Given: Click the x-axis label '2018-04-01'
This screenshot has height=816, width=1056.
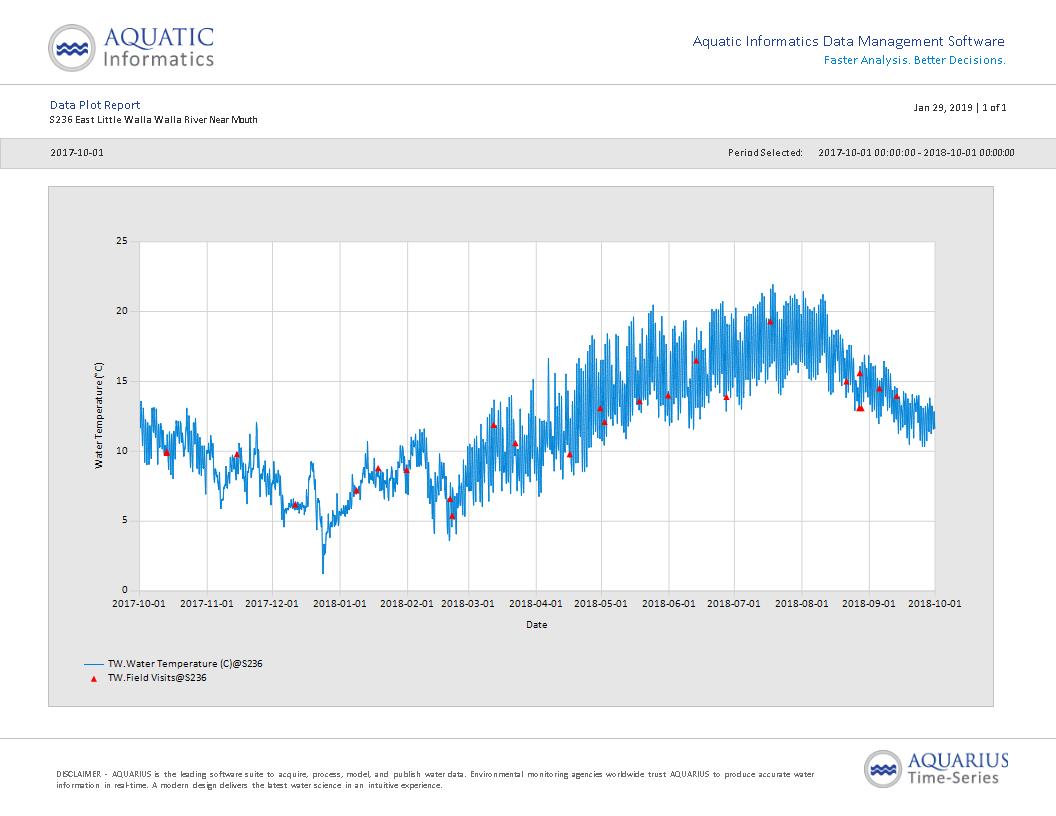Looking at the screenshot, I should (535, 603).
